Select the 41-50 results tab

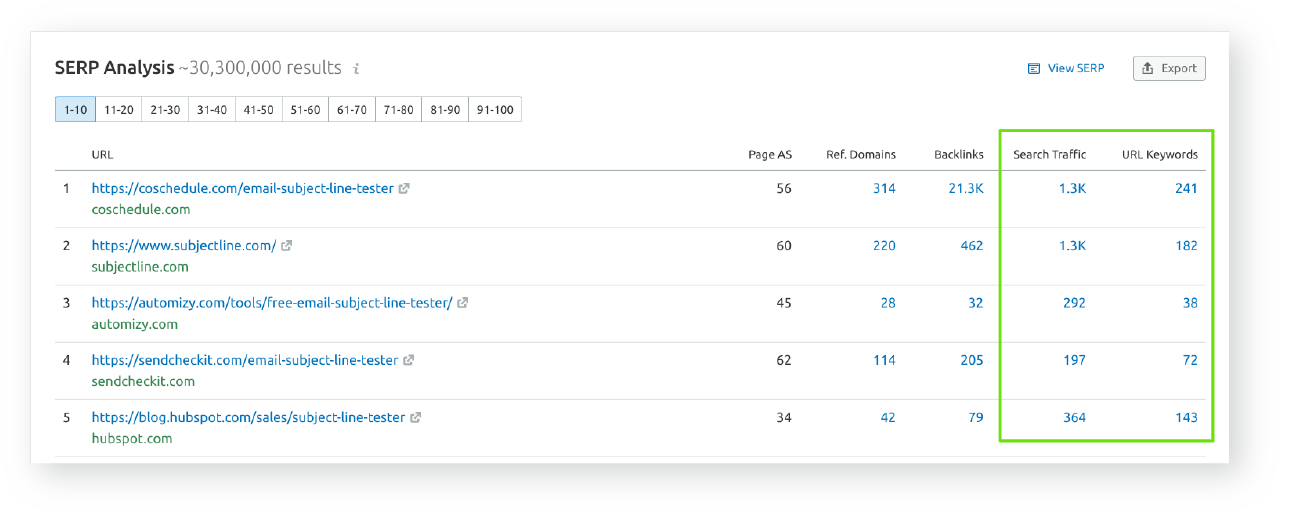(259, 110)
